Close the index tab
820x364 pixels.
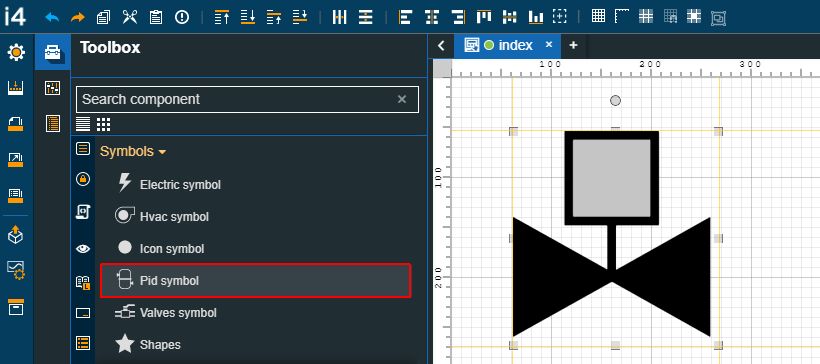tap(549, 45)
